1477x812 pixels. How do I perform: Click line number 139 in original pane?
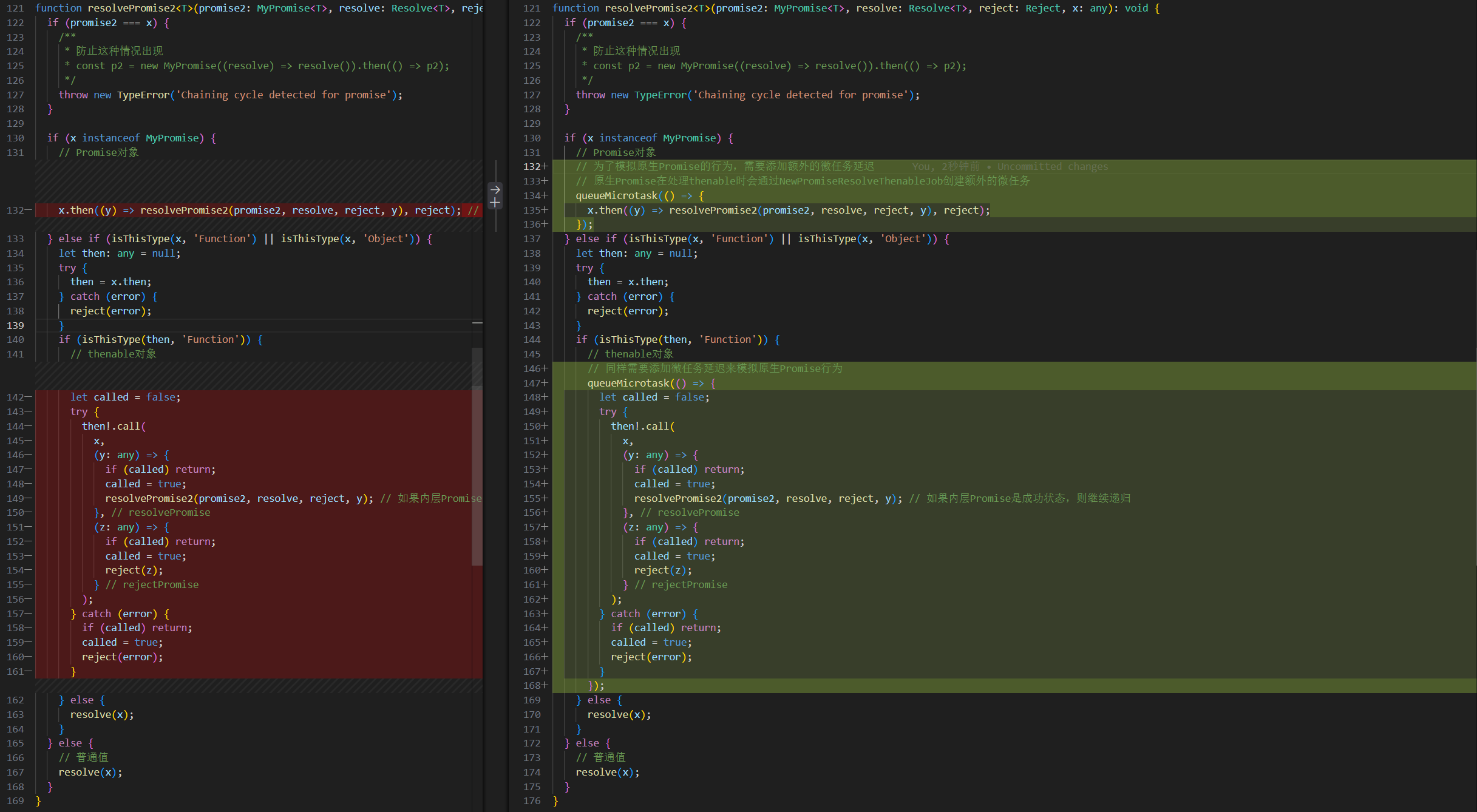[x=15, y=325]
